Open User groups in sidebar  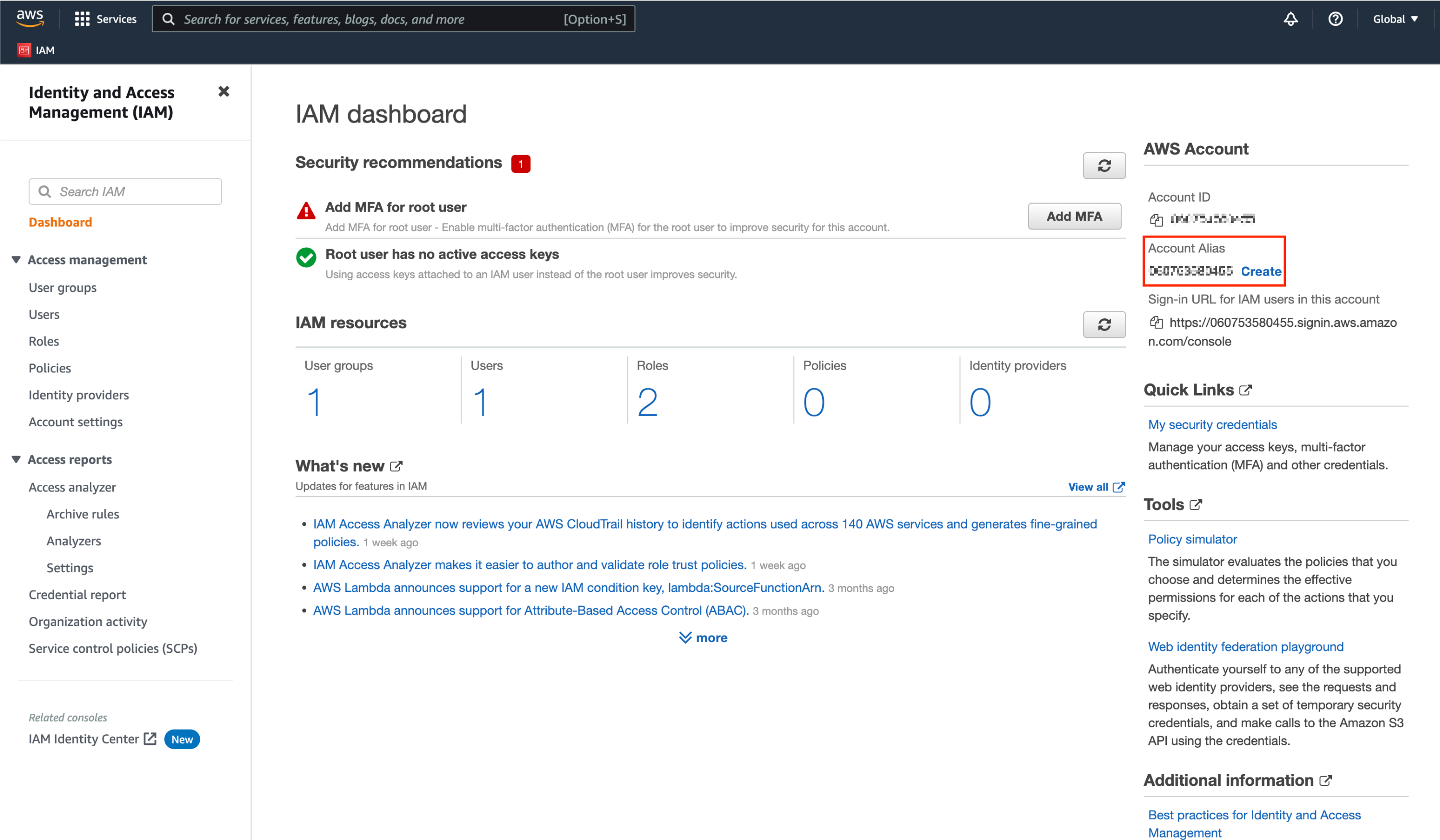click(x=62, y=288)
